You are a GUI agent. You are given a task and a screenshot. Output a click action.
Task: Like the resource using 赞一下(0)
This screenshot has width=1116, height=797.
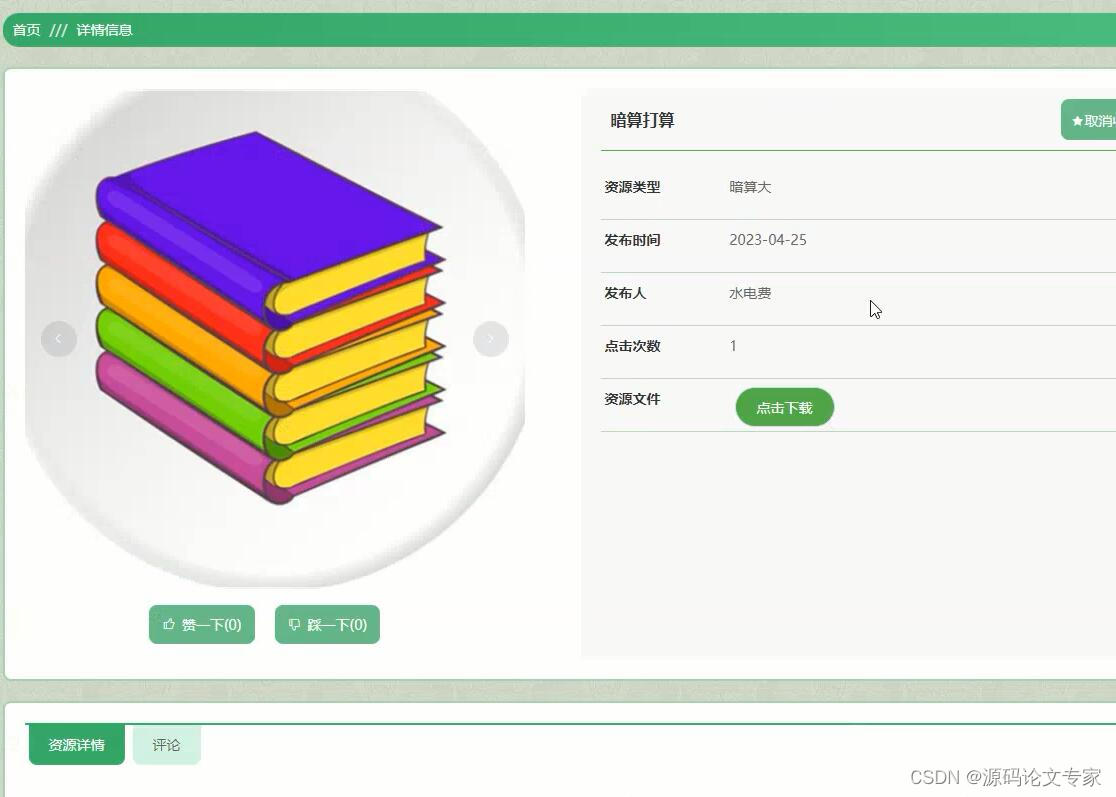[201, 624]
